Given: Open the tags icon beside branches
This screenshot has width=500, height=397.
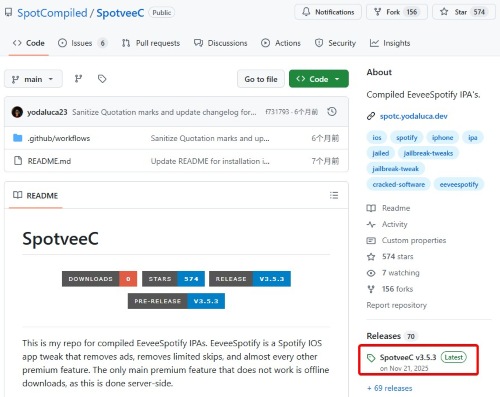Looking at the screenshot, I should [102, 79].
